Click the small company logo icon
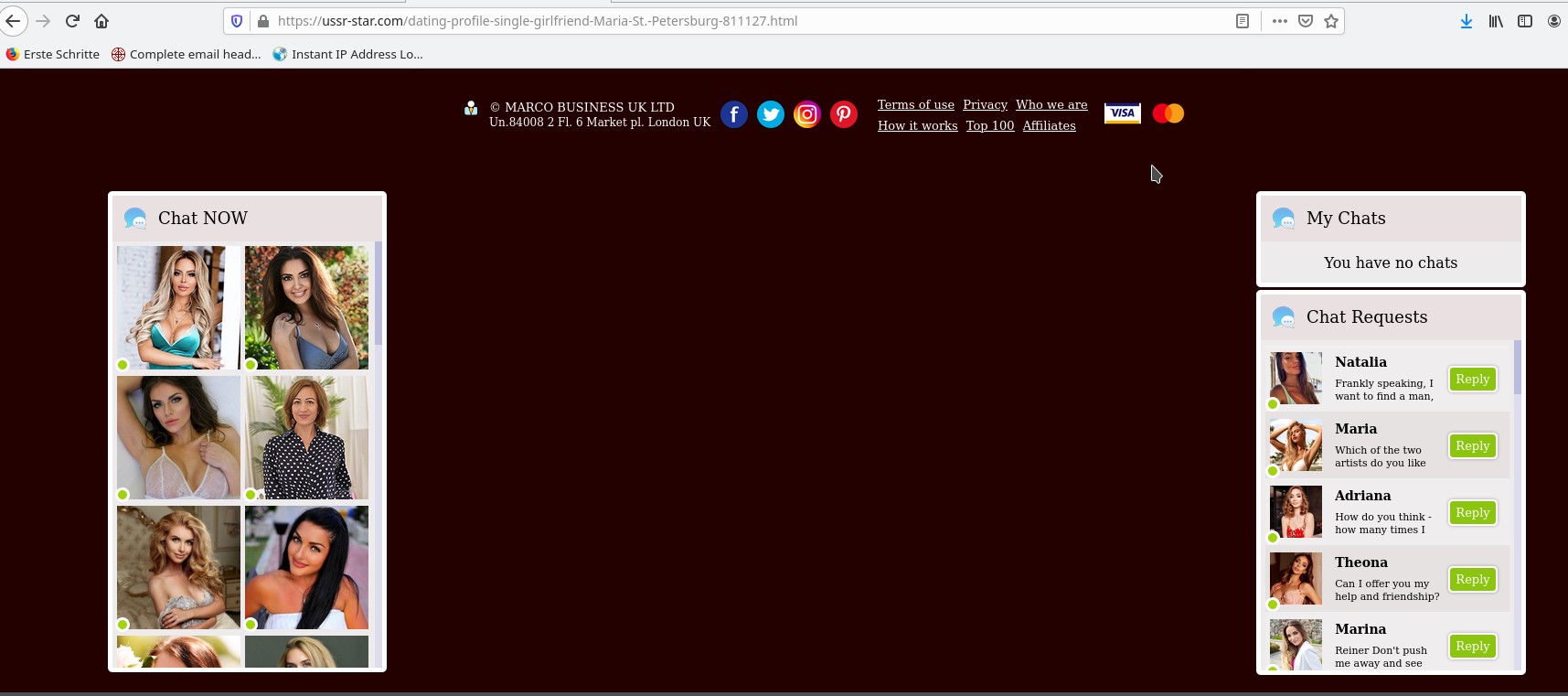The height and width of the screenshot is (696, 1568). click(x=471, y=108)
